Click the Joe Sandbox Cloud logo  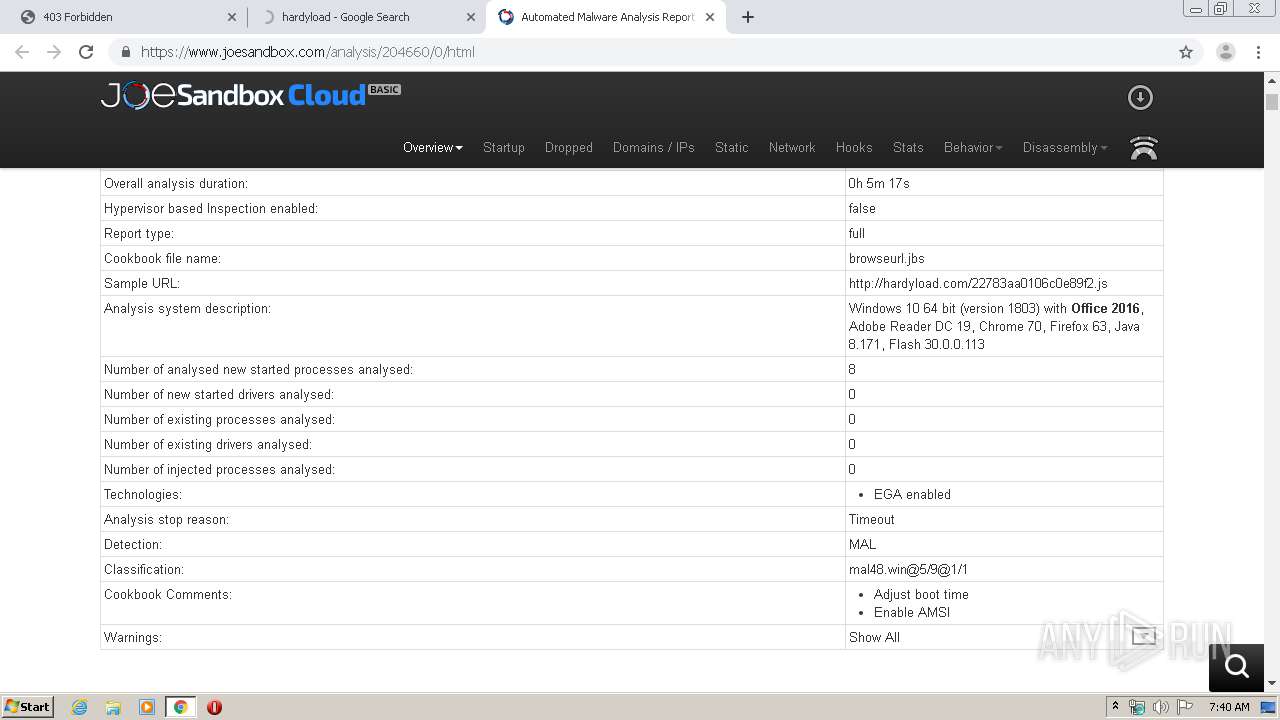click(x=250, y=95)
